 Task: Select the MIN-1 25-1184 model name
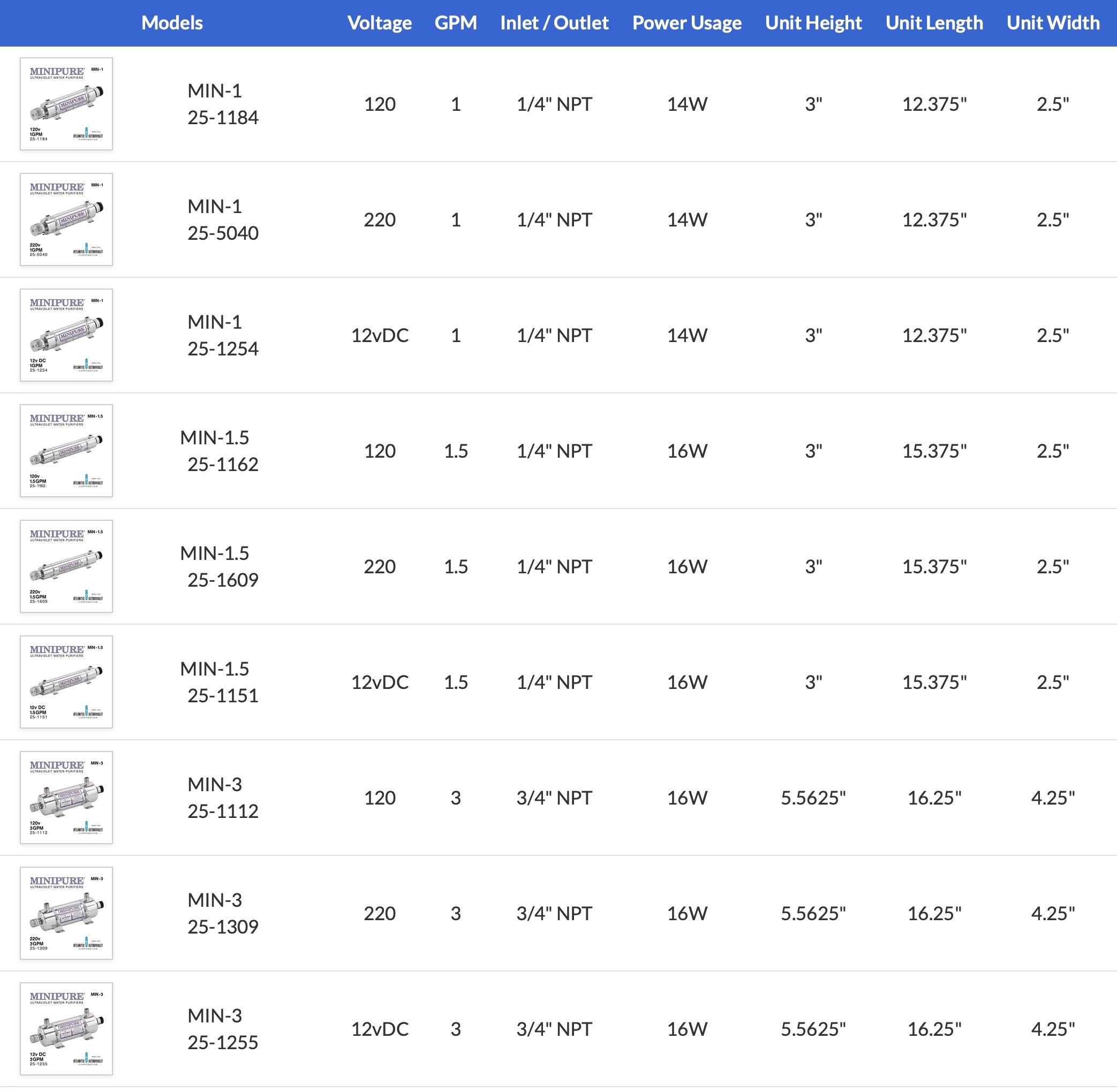tap(223, 104)
